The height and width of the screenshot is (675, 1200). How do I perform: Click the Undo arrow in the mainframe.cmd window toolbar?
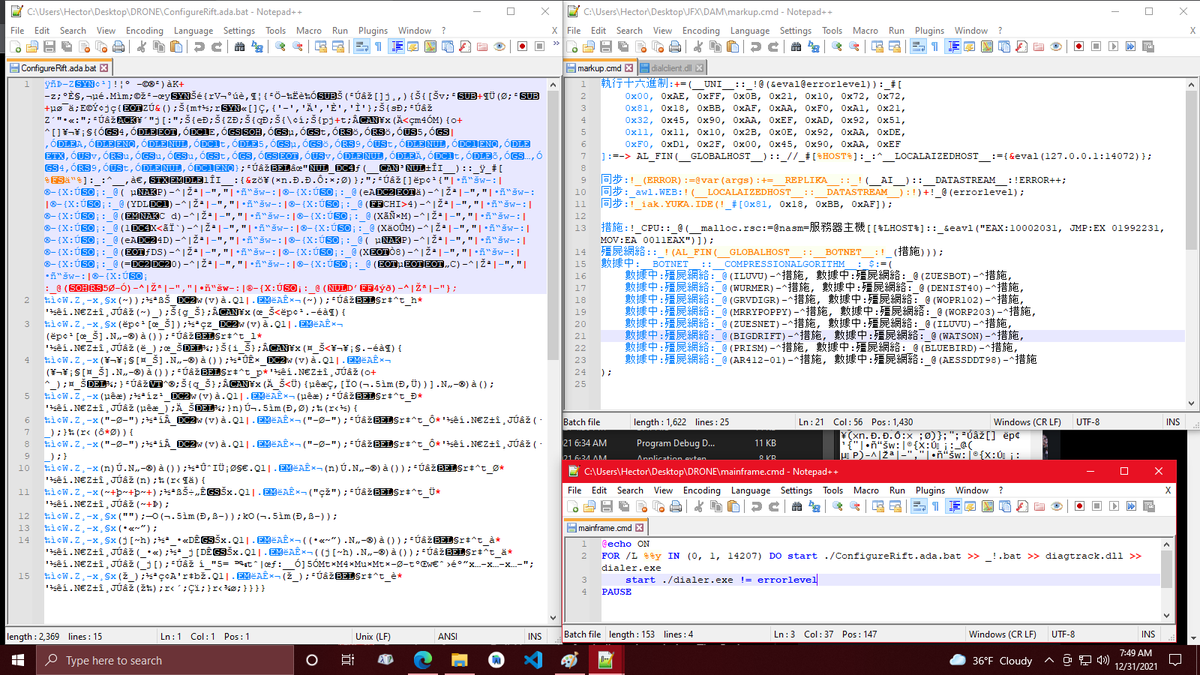tap(756, 506)
